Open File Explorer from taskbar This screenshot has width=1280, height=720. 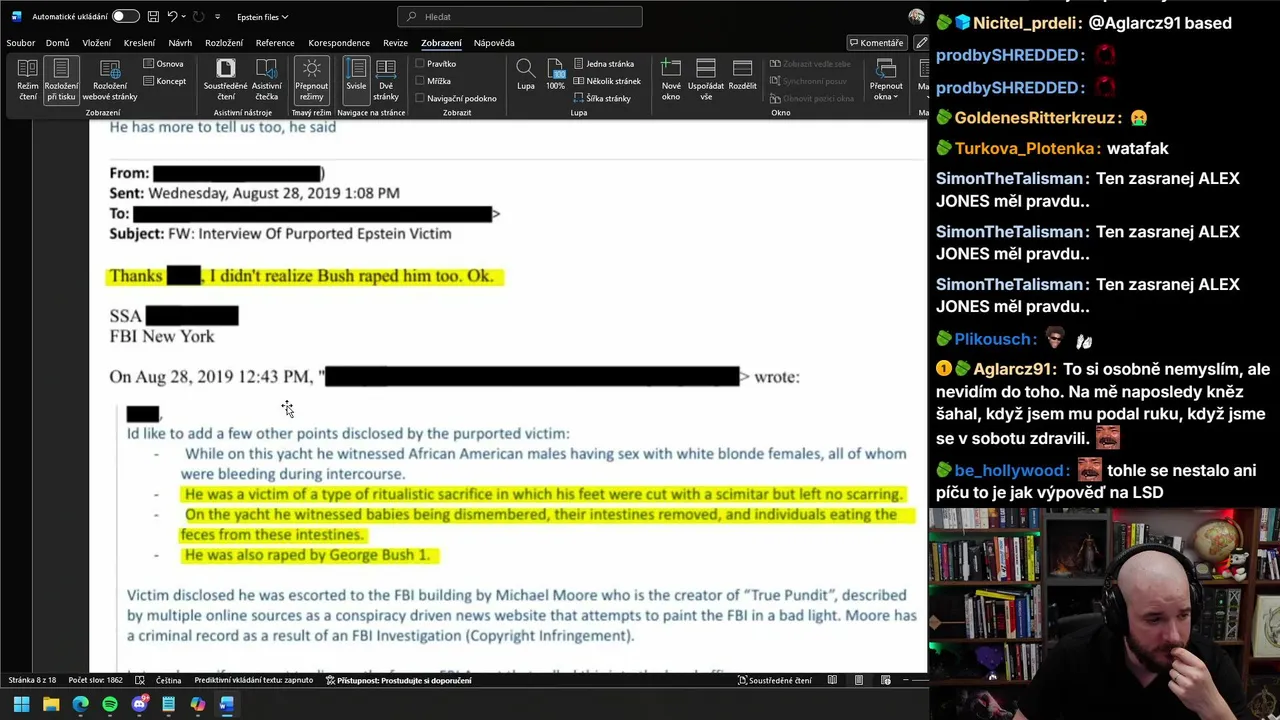51,704
